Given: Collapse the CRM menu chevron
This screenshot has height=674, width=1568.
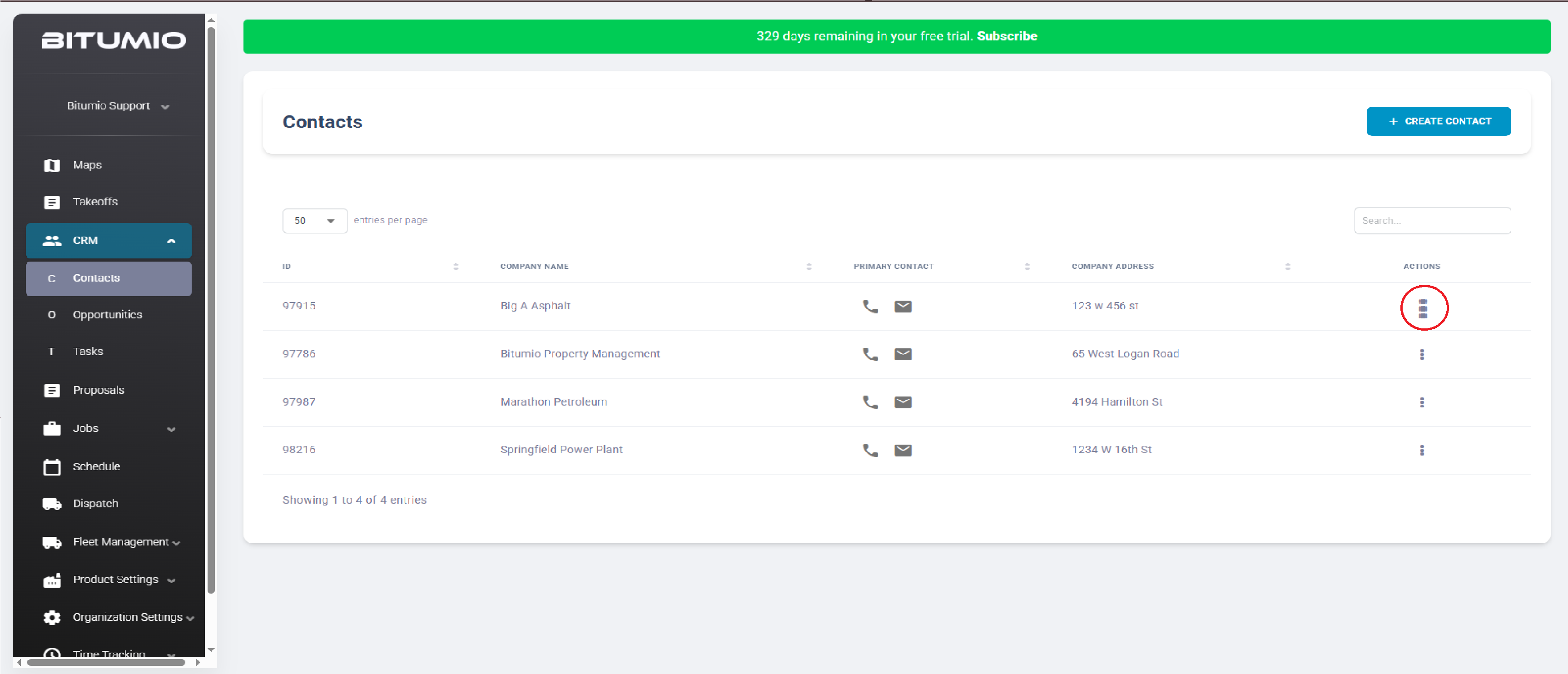Looking at the screenshot, I should (x=171, y=241).
